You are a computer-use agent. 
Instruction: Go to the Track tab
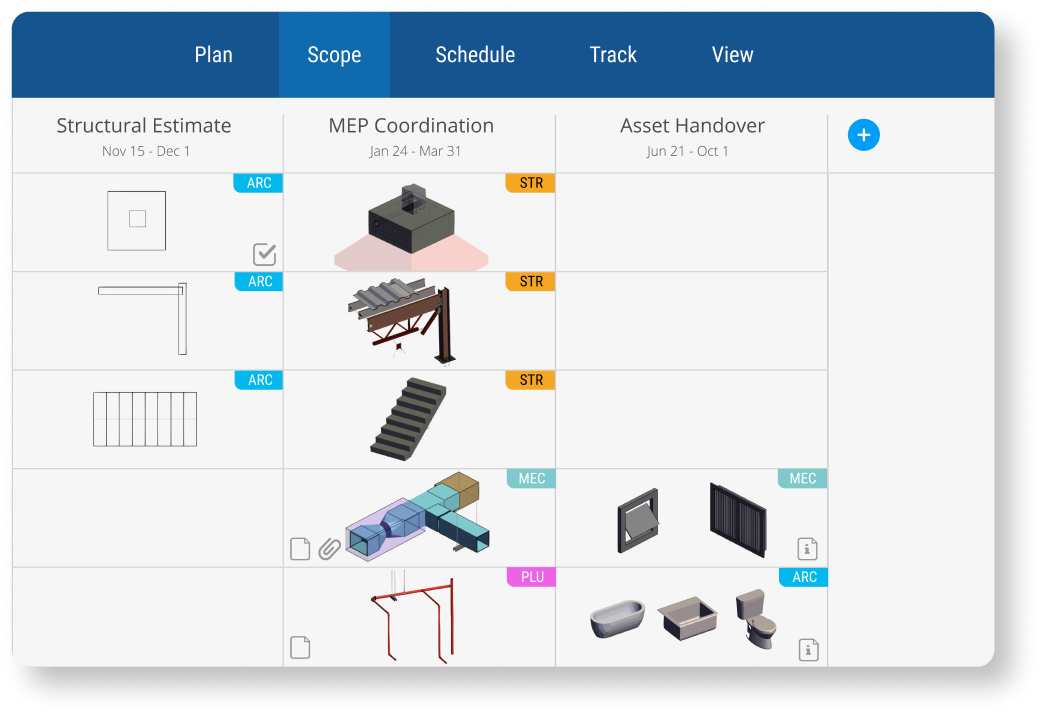click(613, 55)
